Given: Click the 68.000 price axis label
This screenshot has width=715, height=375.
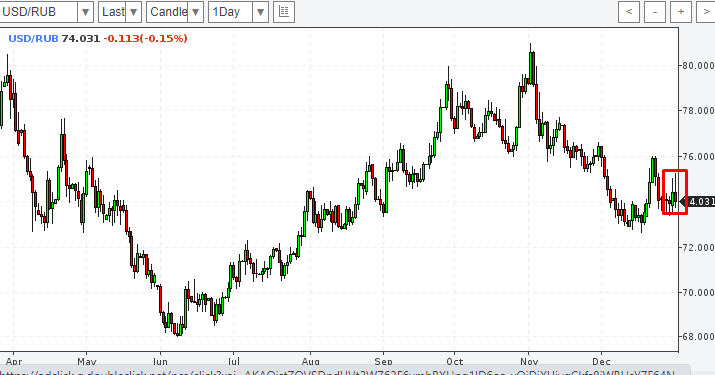Looking at the screenshot, I should 698,337.
